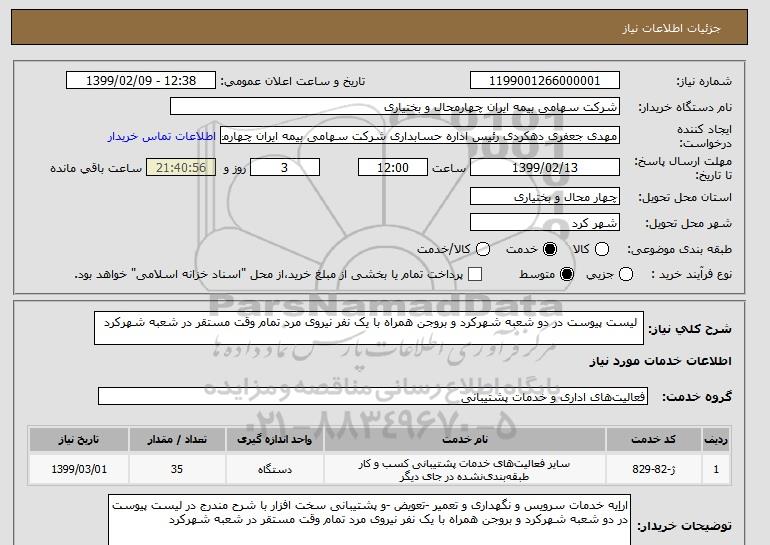Viewport: 770px width, 545px height.
Task: Click the توضیحات خریدار text area
Action: pos(369,520)
